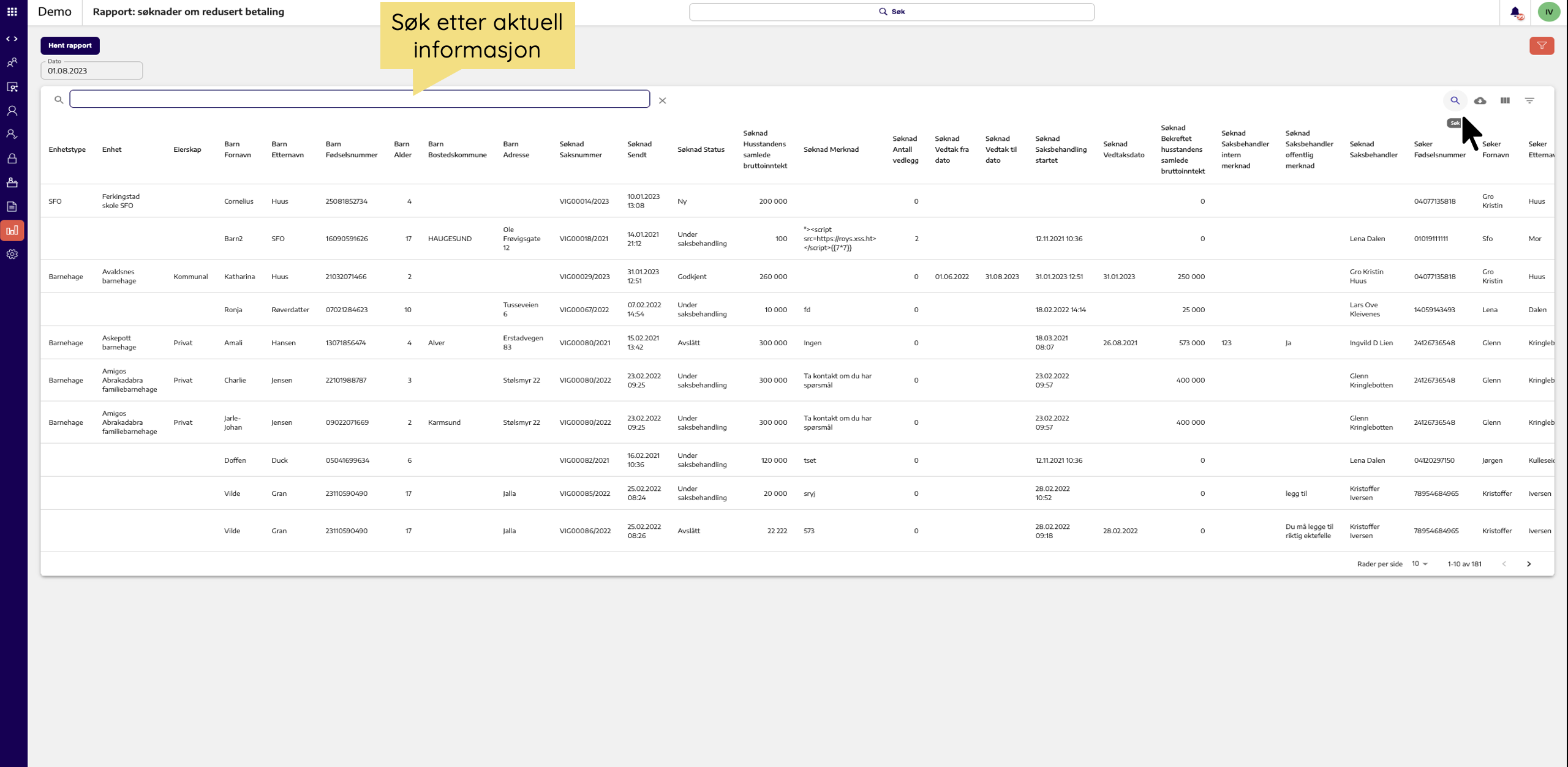
Task: Select case number VIG00029/2023
Action: [x=584, y=277]
